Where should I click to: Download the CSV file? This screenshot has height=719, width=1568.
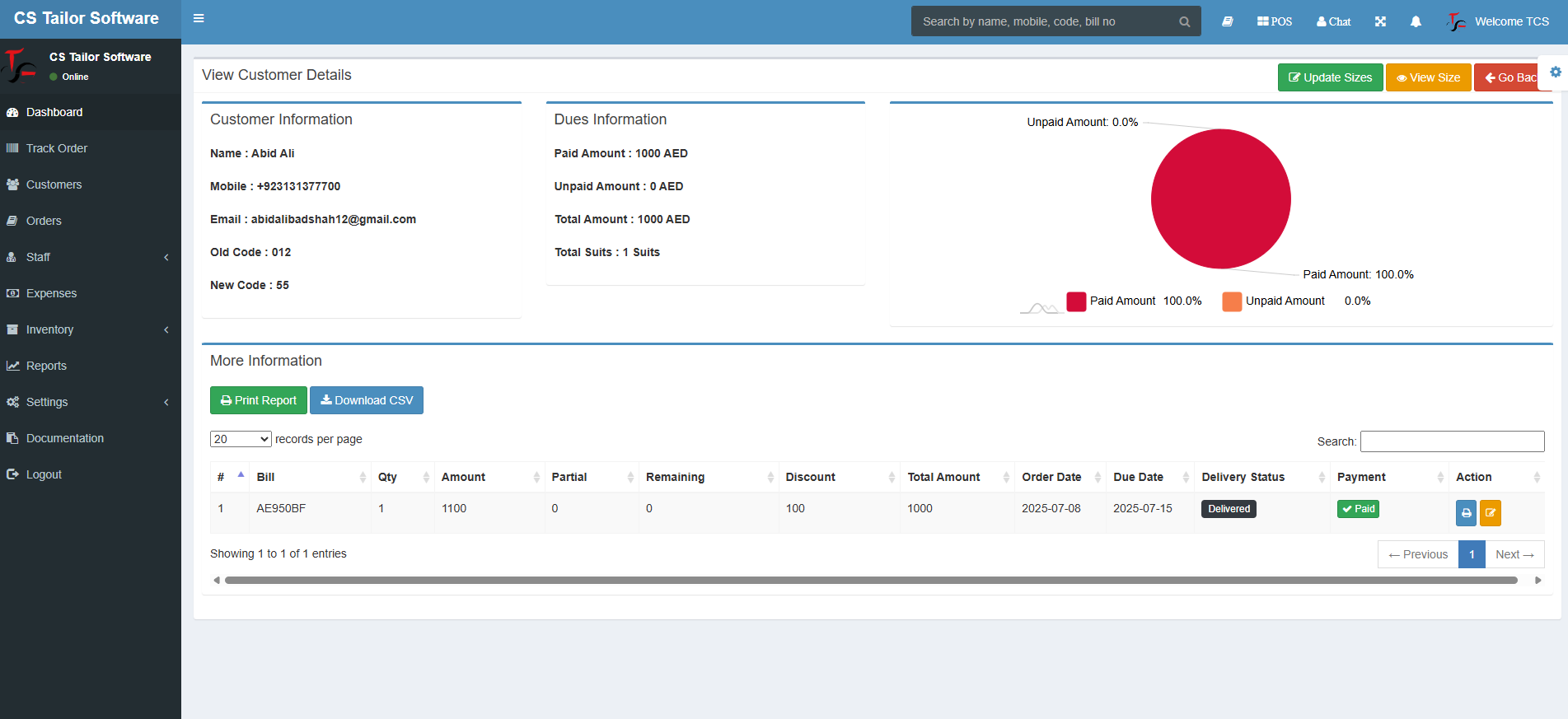[366, 400]
